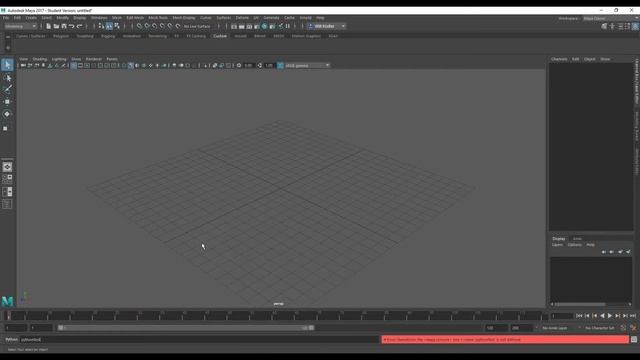Toggle viewport grid display icon

73,65
